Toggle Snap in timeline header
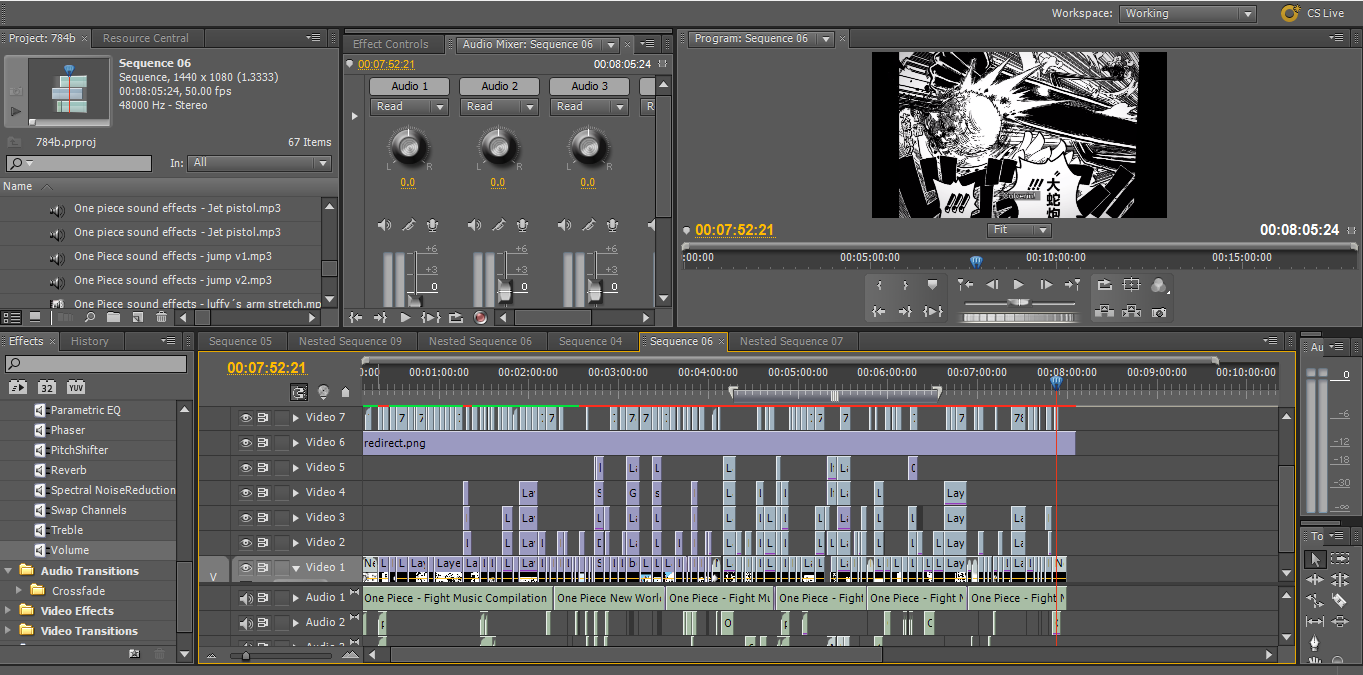Screen dimensions: 1363x675 (x=298, y=392)
